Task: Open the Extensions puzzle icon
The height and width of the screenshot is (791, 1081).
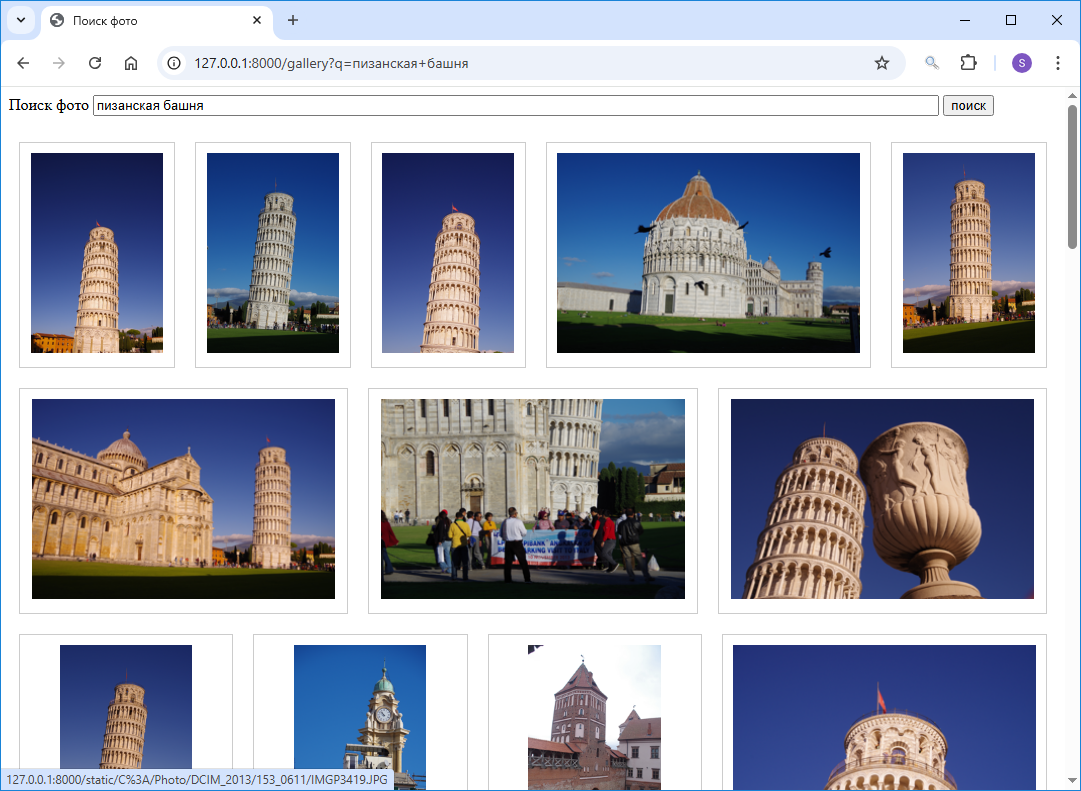Action: tap(968, 63)
